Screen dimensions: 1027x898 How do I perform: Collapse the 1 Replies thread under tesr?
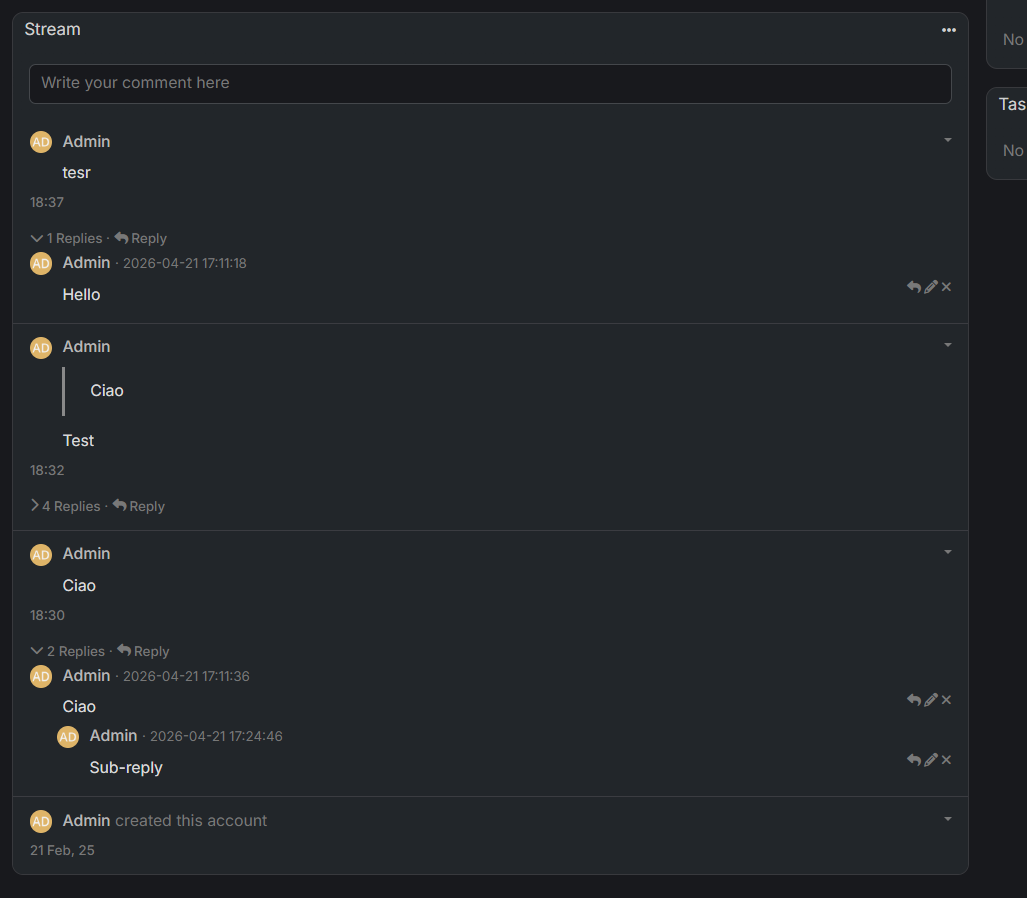[66, 238]
